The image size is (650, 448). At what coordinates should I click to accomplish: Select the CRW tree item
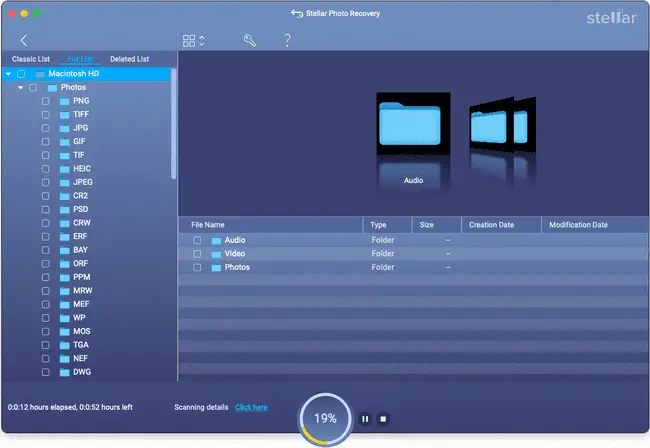tap(82, 223)
